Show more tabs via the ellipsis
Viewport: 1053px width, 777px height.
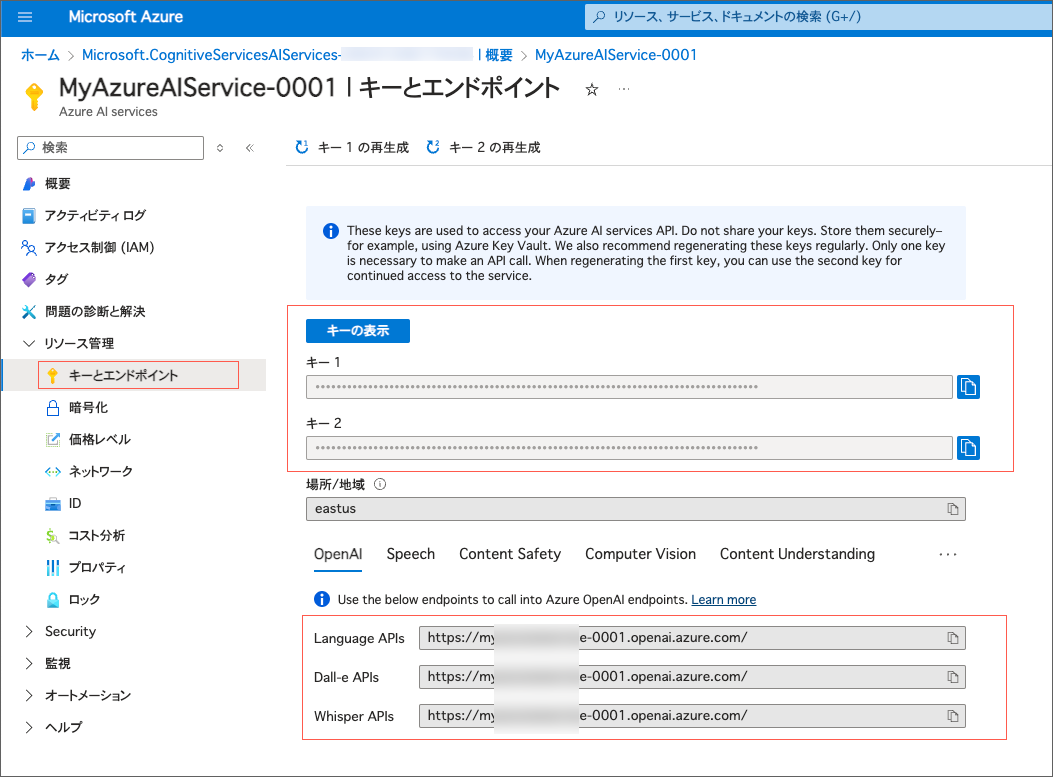tap(948, 554)
